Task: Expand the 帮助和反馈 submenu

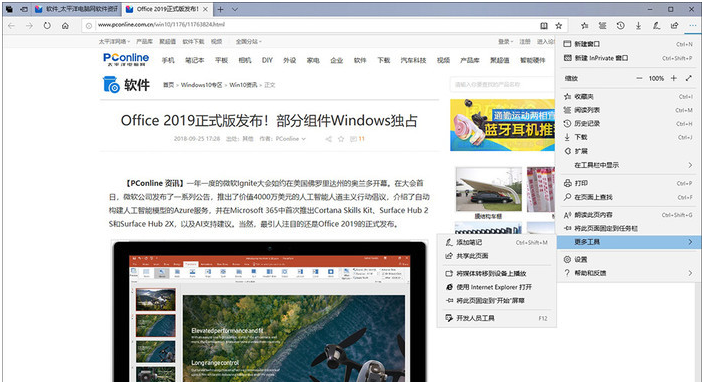Action: click(x=628, y=273)
